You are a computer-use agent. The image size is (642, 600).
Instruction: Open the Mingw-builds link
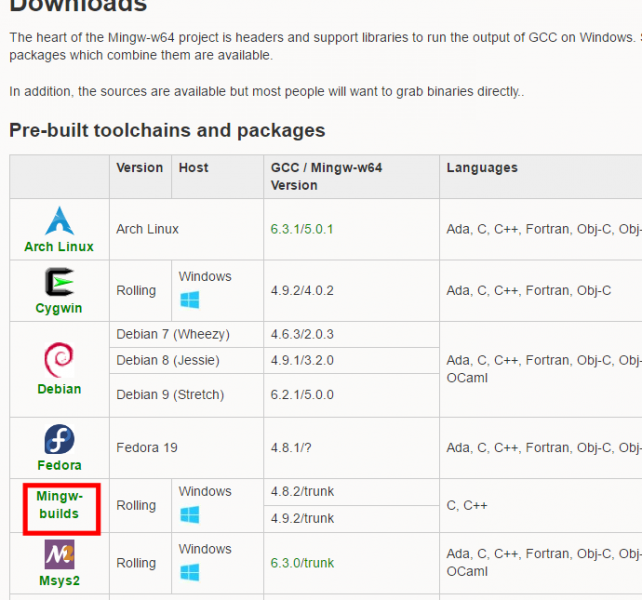59,505
